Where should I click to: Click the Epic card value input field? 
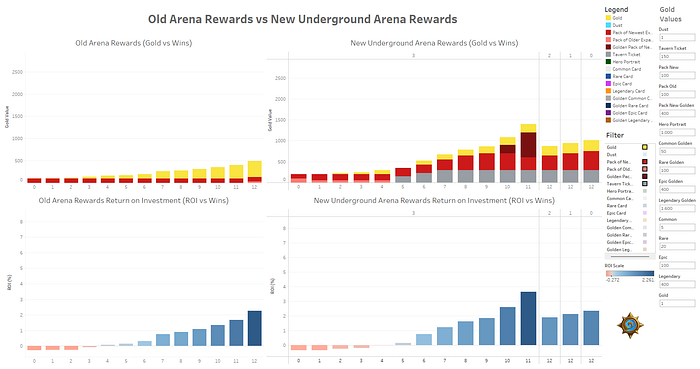click(677, 265)
